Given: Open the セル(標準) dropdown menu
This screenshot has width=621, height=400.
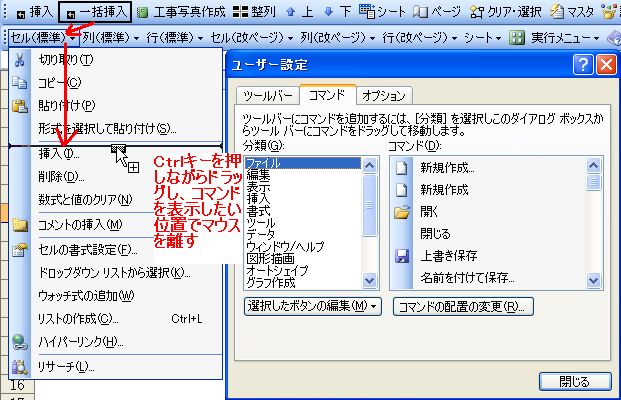Looking at the screenshot, I should 42,37.
